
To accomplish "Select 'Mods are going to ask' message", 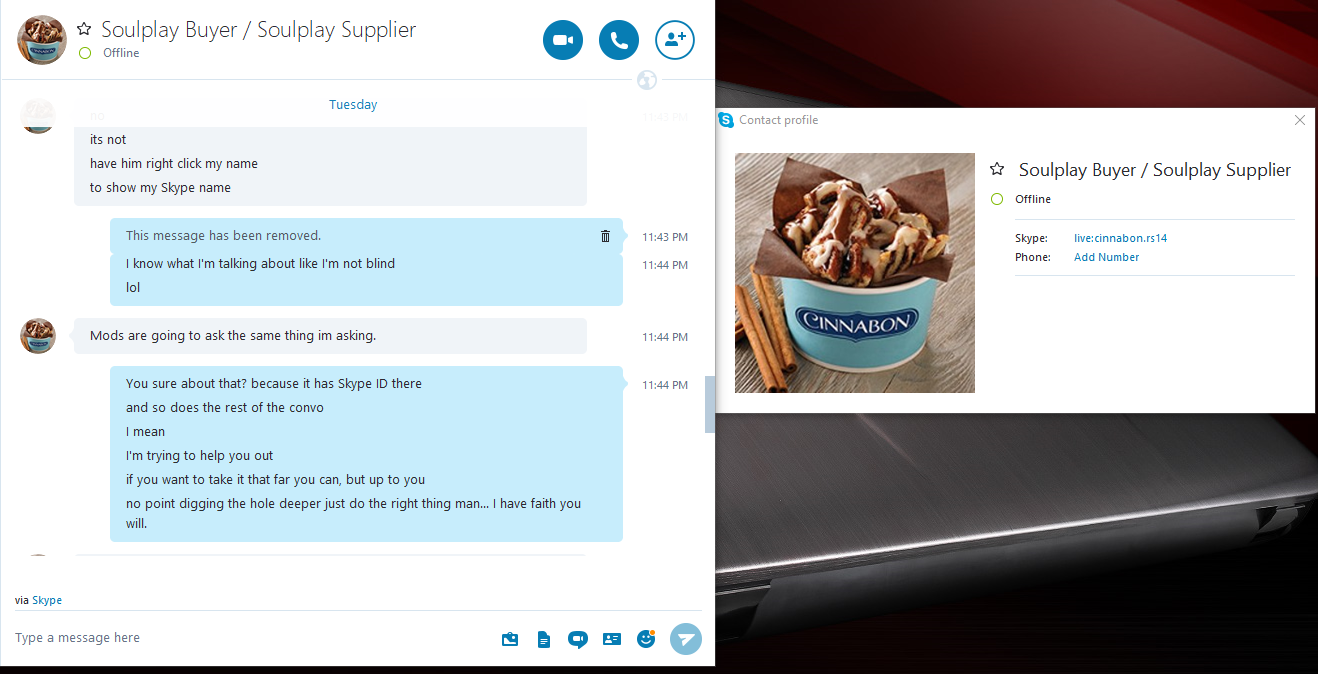I will point(233,336).
